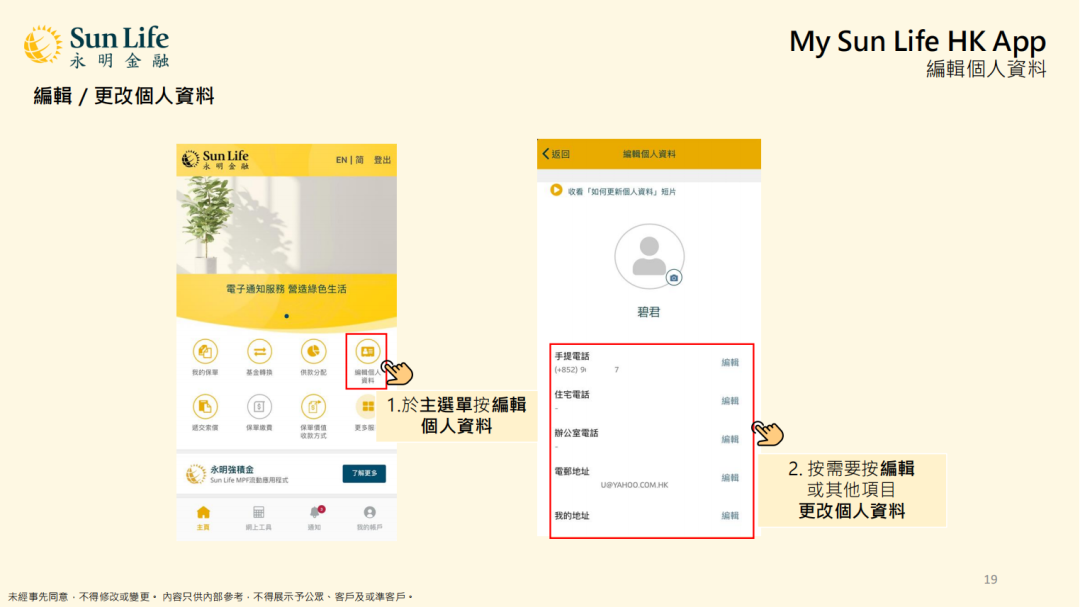Click Sun Life globe logo in app header
1080x607 pixels.
pos(190,160)
